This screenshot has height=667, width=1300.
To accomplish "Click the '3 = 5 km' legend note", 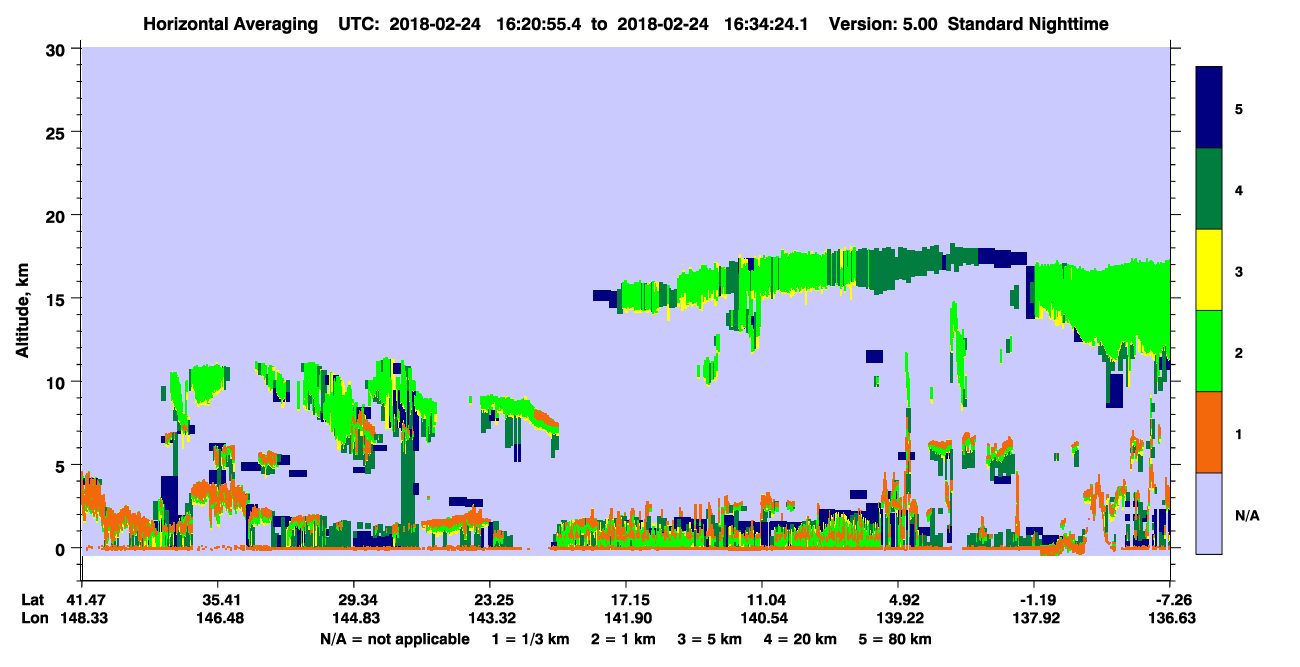I will click(712, 639).
